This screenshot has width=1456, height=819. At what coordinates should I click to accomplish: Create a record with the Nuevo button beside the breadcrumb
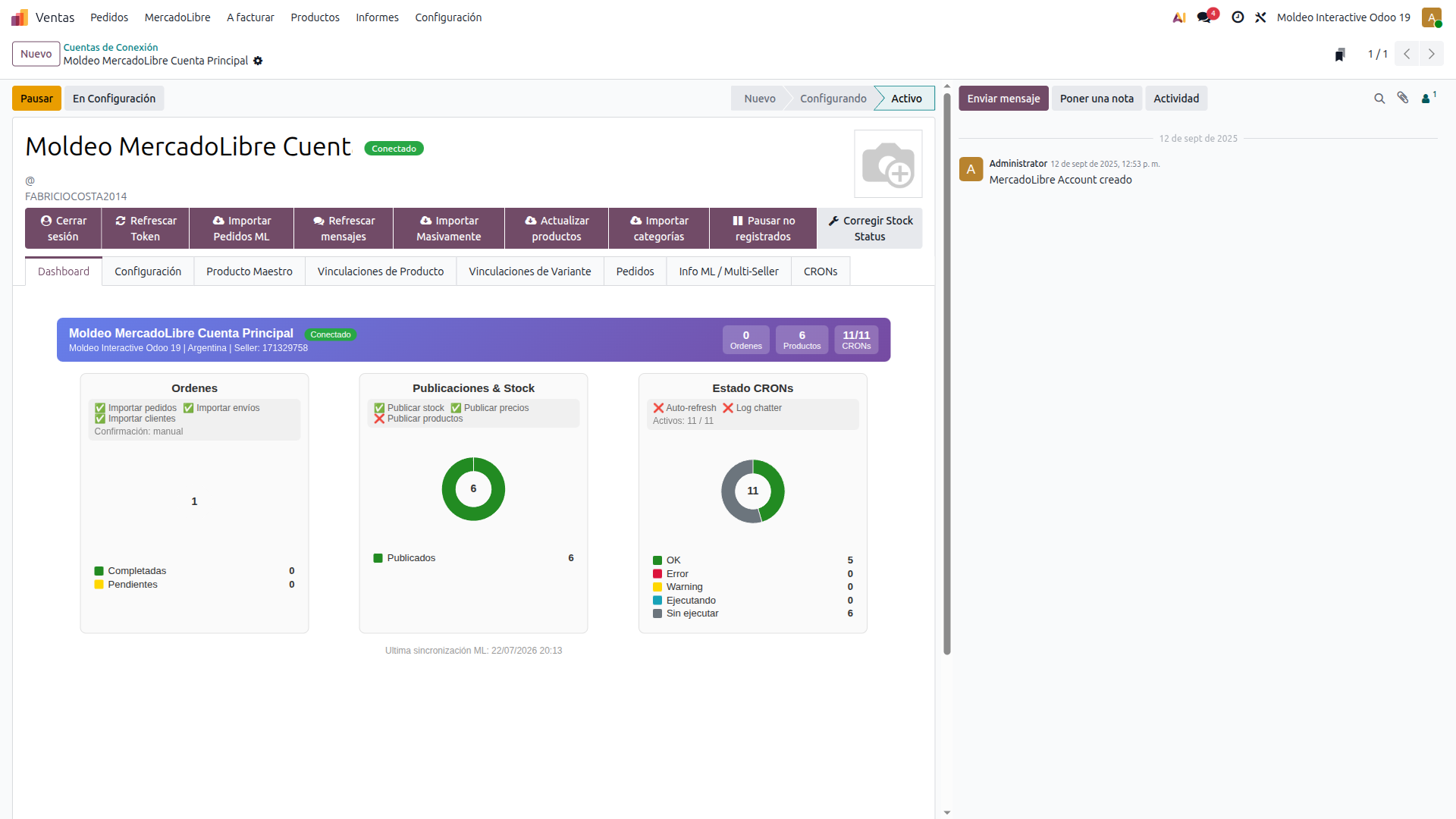point(36,54)
